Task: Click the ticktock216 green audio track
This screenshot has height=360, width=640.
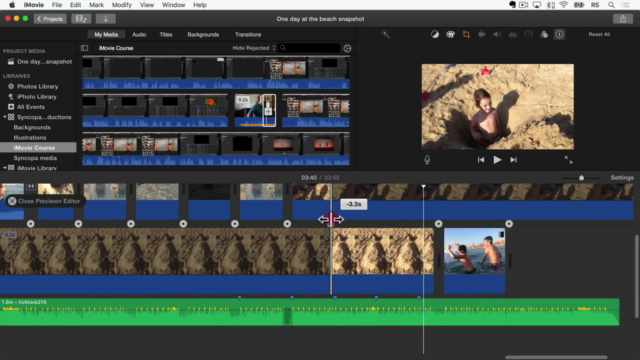Action: tap(309, 312)
